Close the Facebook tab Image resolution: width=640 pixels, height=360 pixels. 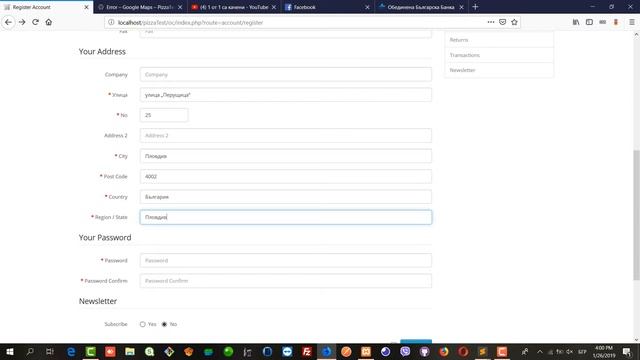[x=367, y=7]
